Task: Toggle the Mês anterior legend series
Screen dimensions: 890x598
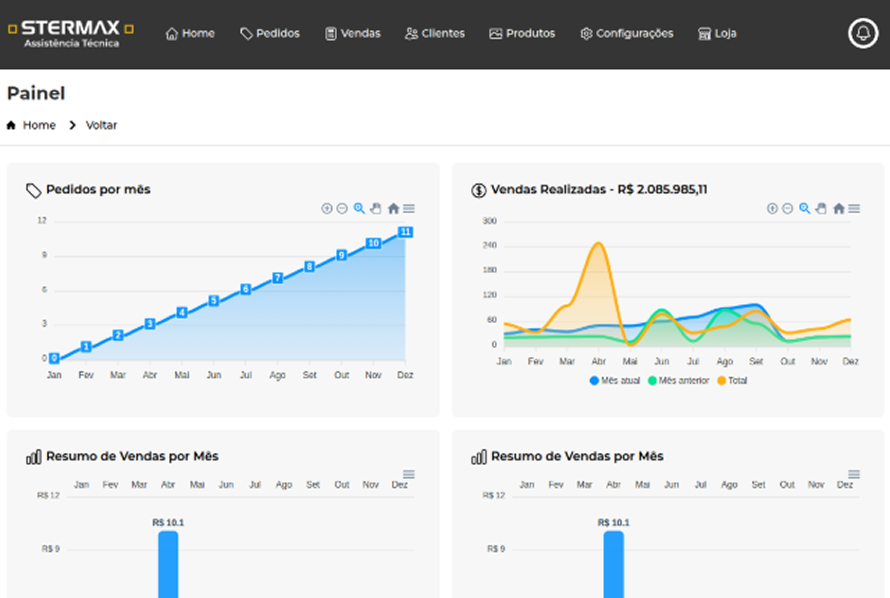Action: [679, 380]
